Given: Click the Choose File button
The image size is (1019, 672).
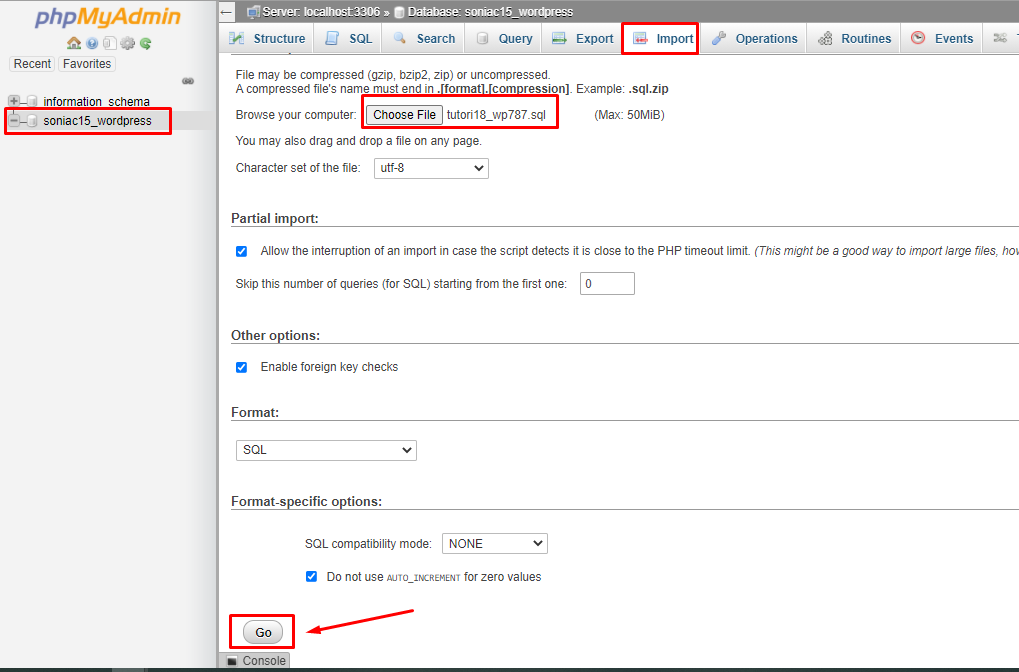Looking at the screenshot, I should click(404, 115).
